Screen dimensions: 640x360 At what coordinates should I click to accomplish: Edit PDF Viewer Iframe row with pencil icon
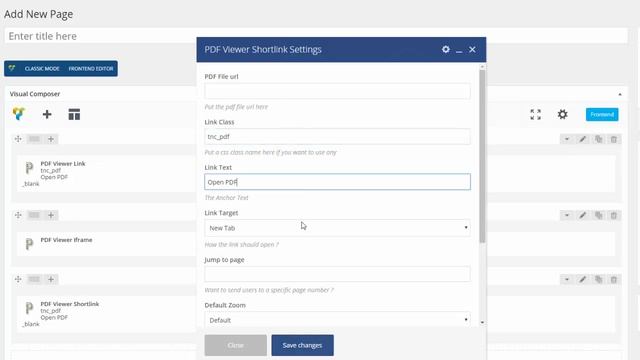(x=582, y=215)
